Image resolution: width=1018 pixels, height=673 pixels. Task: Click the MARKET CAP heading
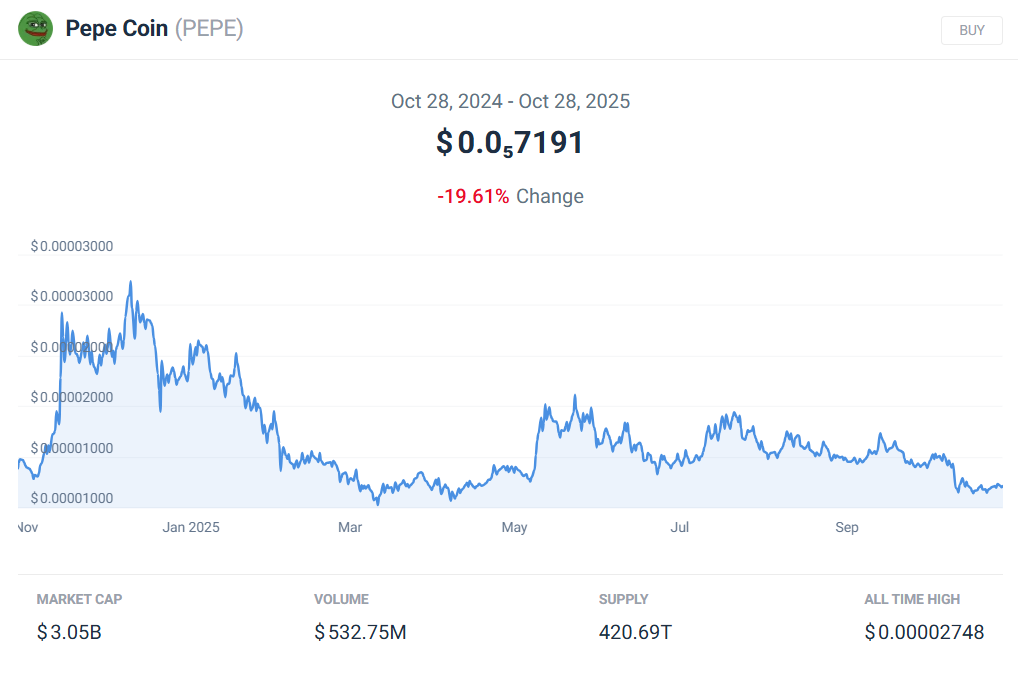pyautogui.click(x=79, y=599)
